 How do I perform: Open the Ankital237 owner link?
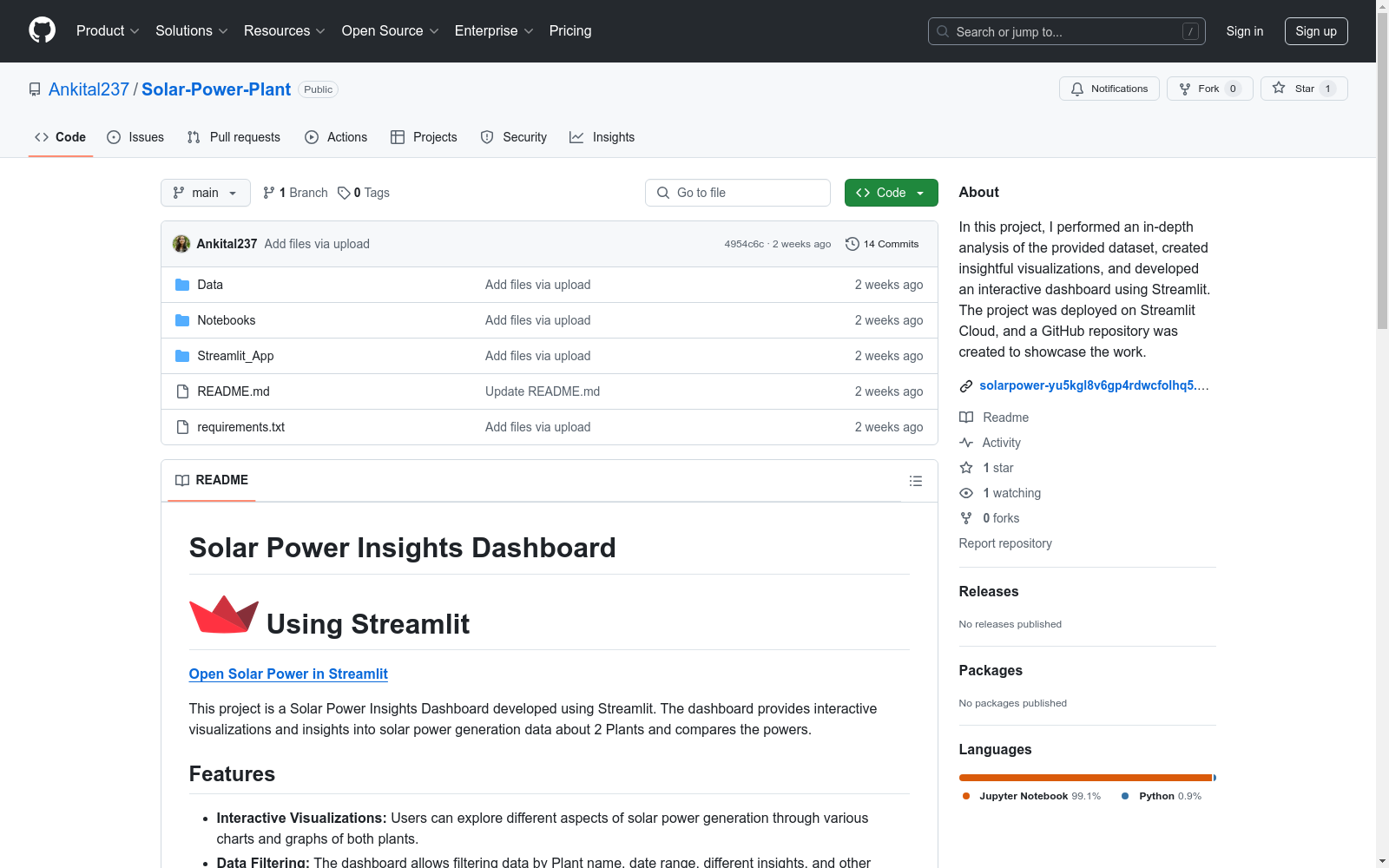tap(89, 89)
